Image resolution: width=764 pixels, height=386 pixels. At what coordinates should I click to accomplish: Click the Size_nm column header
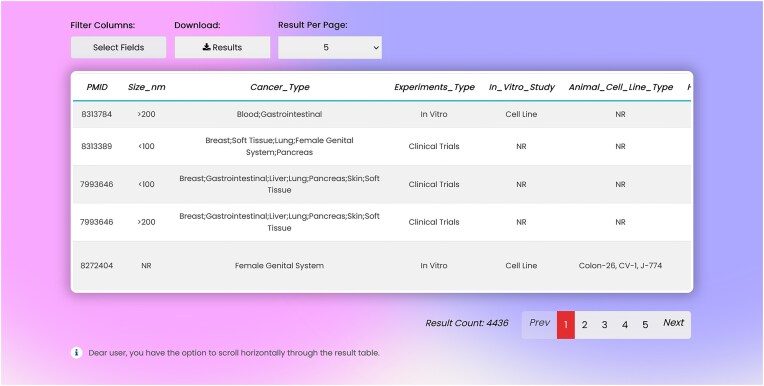pyautogui.click(x=147, y=87)
